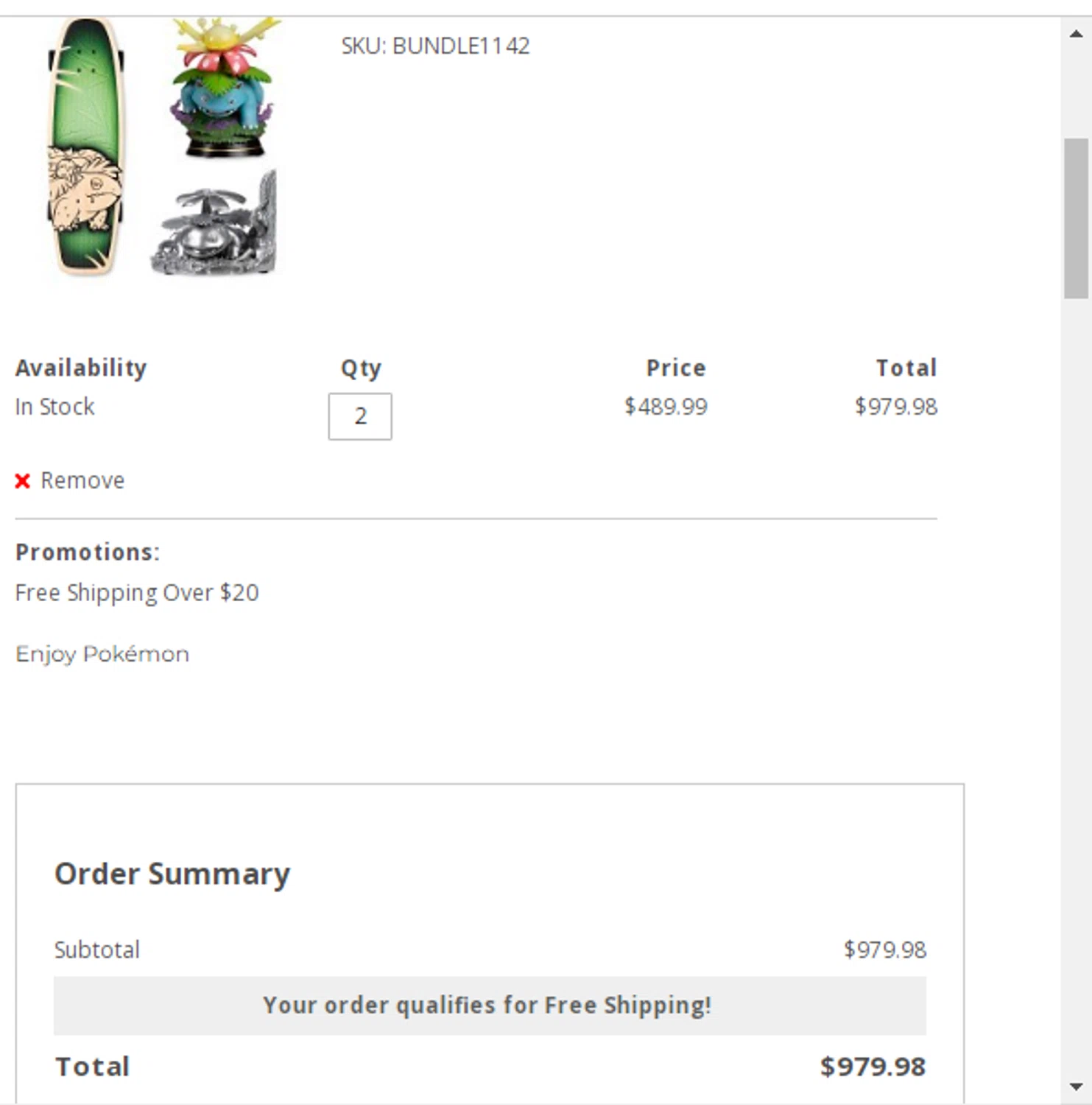This screenshot has height=1105, width=1092.
Task: Click the scrollbar track below the thumb
Action: pos(1076,663)
